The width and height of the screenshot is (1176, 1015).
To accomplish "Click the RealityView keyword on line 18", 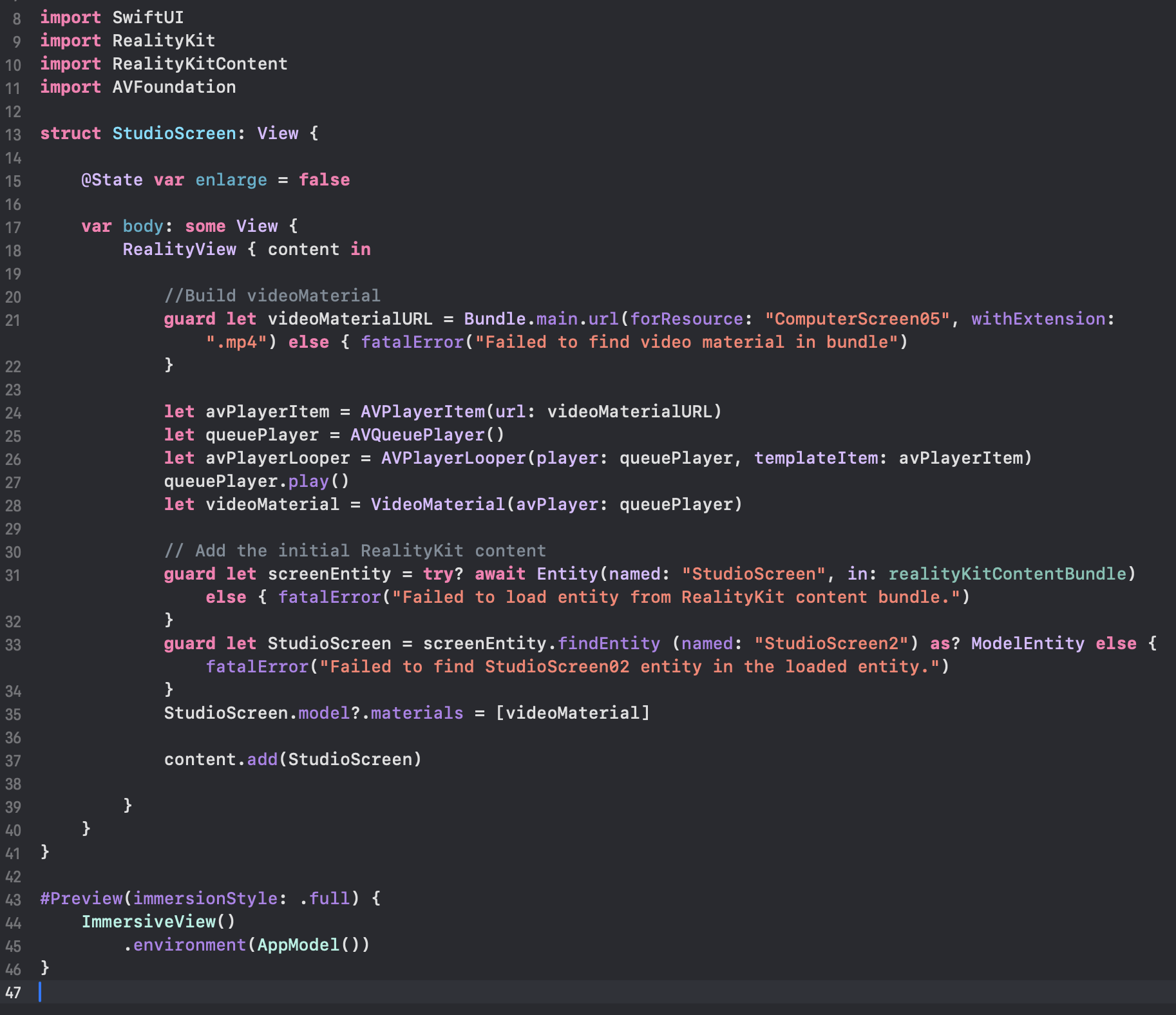I will point(179,249).
